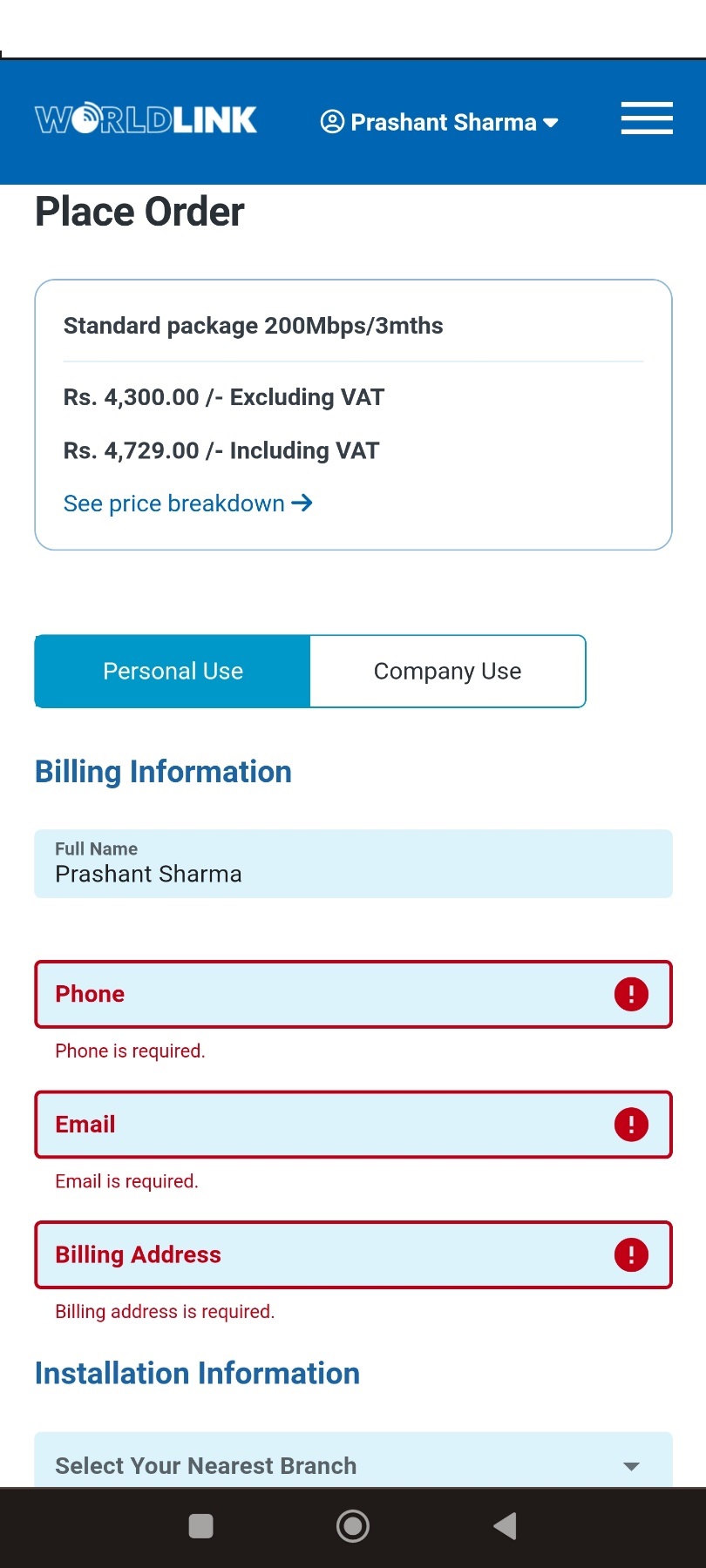Tap the user profile icon beside Prashant Sharma
The height and width of the screenshot is (1568, 706).
332,122
